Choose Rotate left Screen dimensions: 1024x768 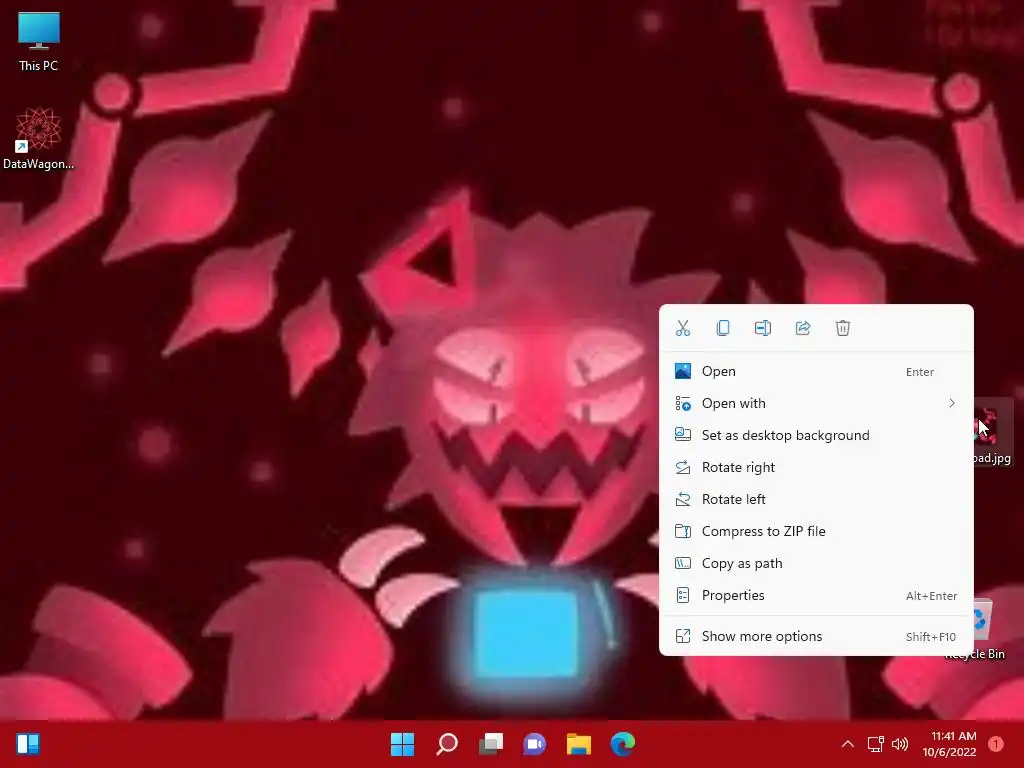(x=816, y=499)
